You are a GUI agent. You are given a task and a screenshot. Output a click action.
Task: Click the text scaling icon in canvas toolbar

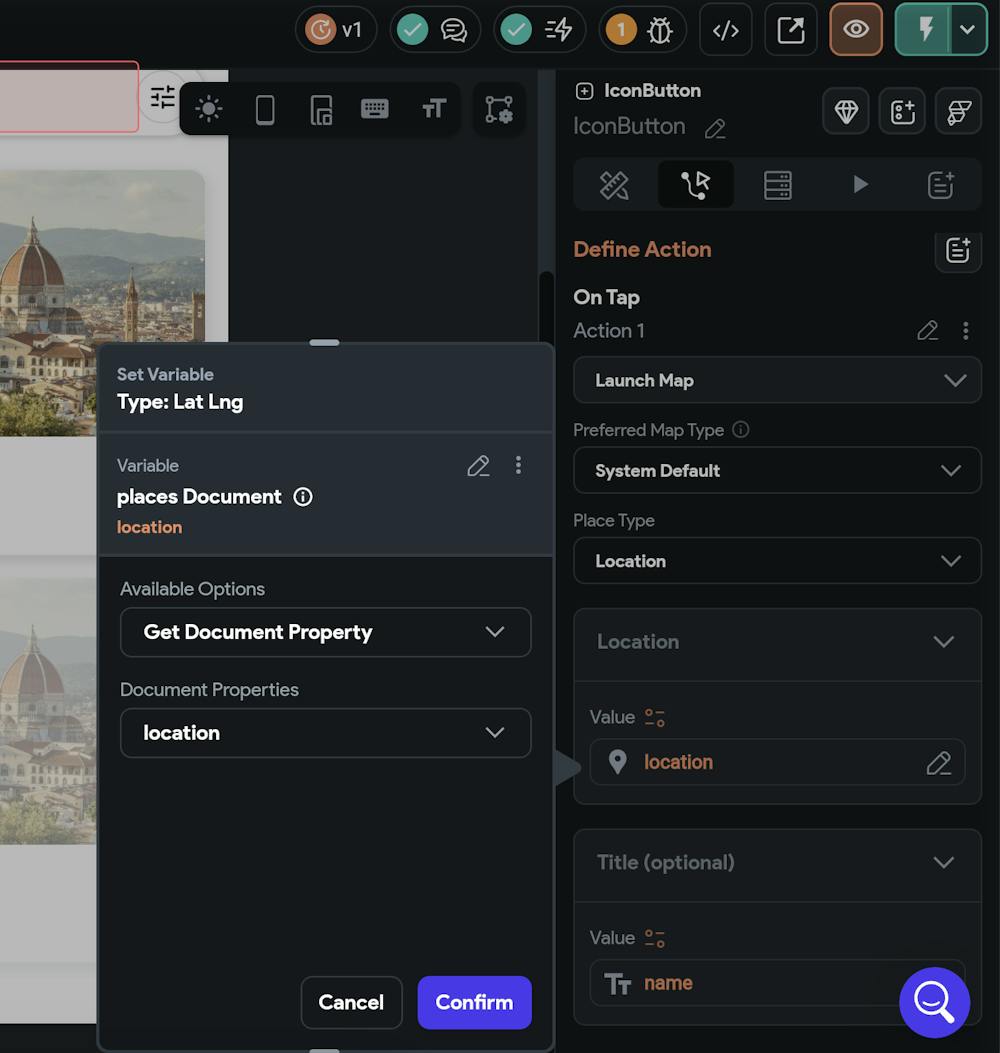tap(433, 108)
